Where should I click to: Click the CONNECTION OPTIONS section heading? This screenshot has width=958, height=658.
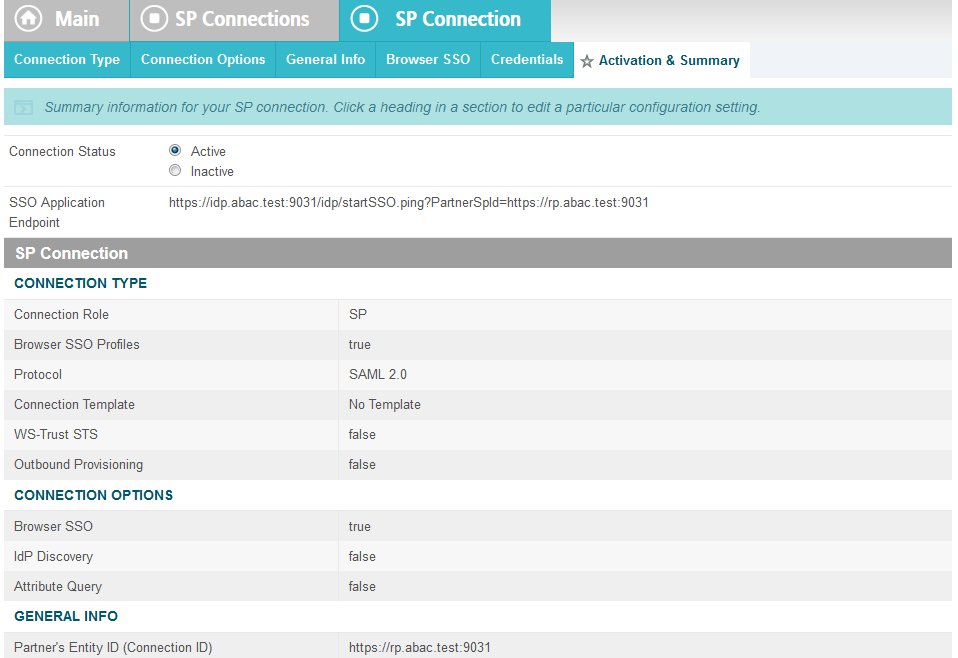tap(93, 495)
